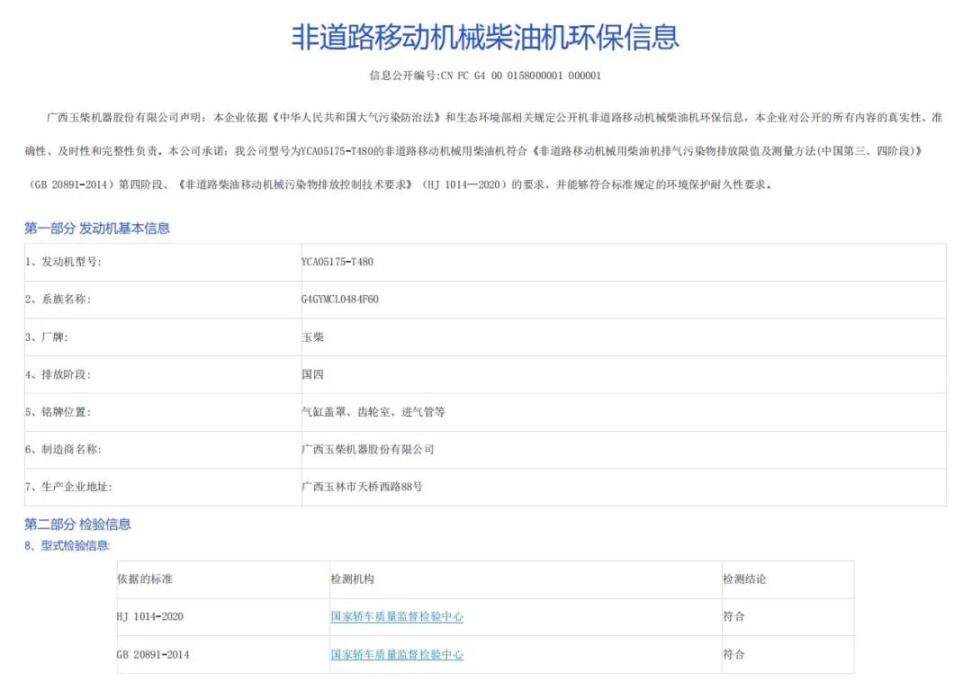Click the brand value 玉柴 in the table
The height and width of the screenshot is (682, 972).
tap(312, 337)
